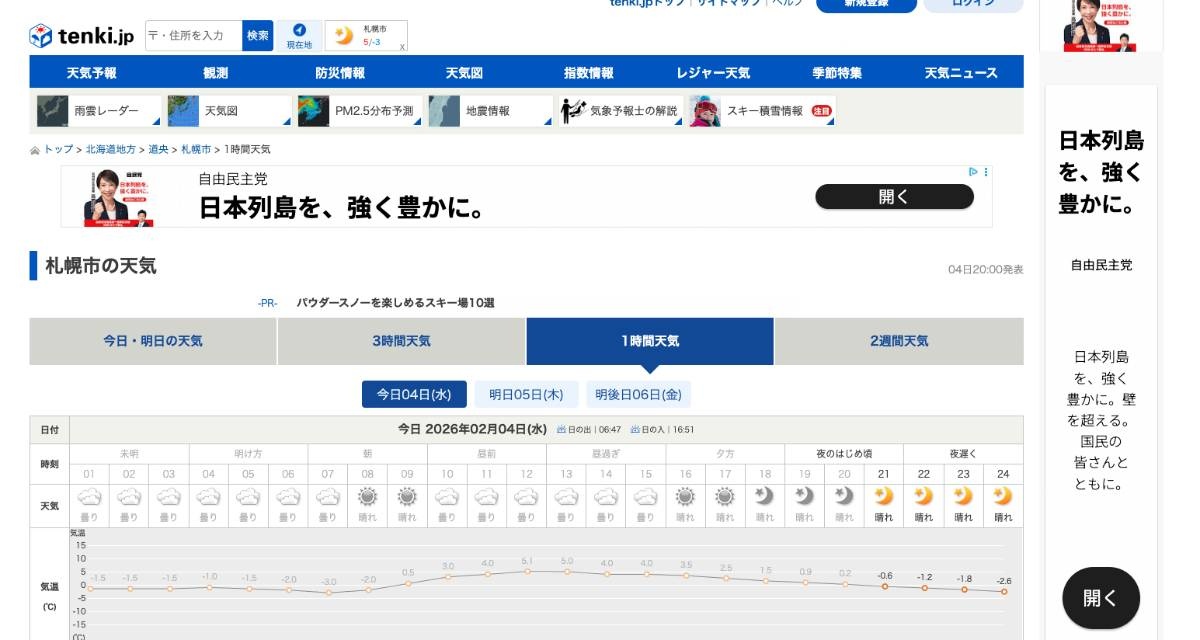Click the 雨雲レーダー radar map thumbnail
The height and width of the screenshot is (640, 1200).
tap(53, 111)
